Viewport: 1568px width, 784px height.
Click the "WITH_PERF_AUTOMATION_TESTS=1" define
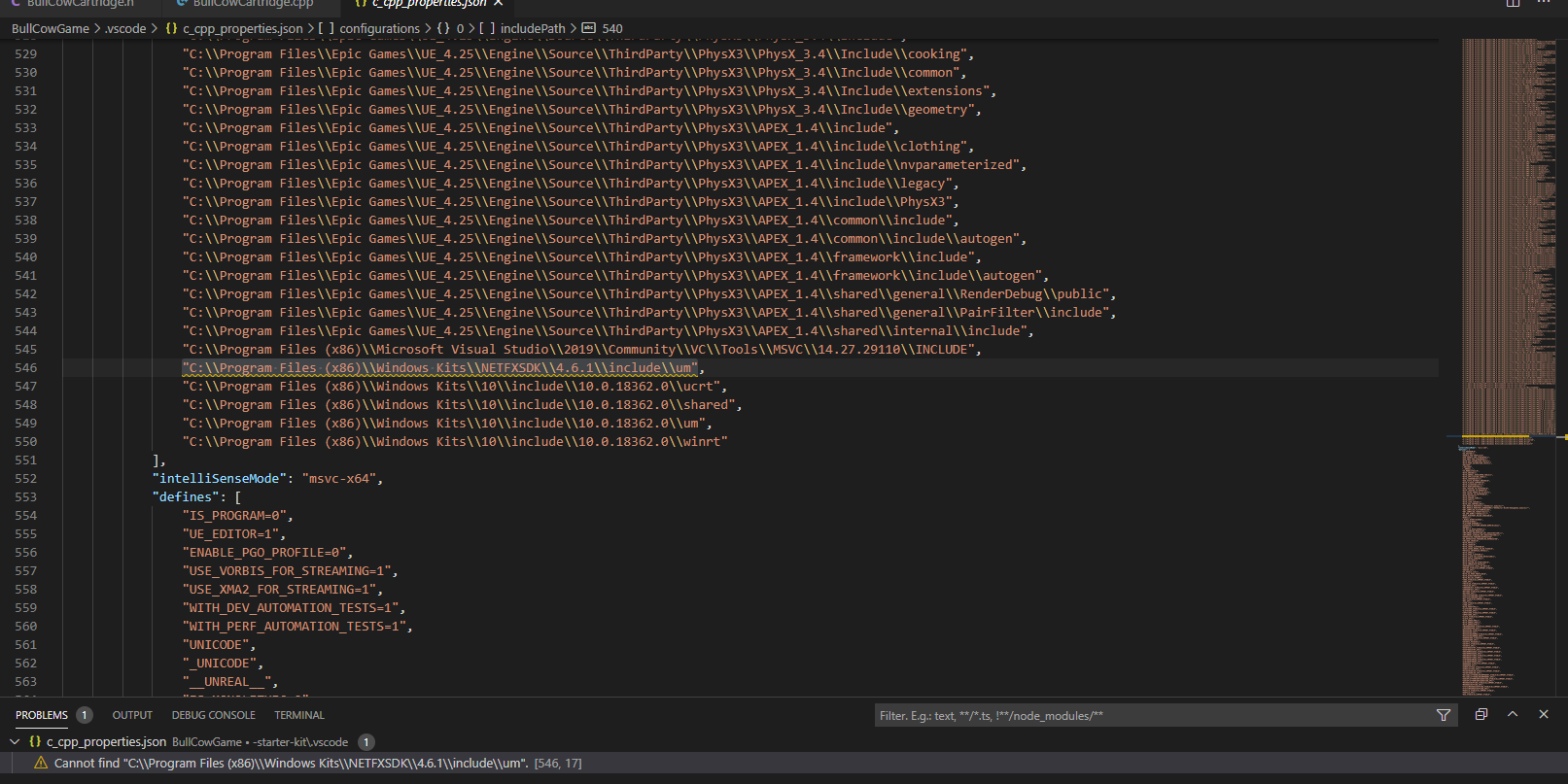coord(295,627)
